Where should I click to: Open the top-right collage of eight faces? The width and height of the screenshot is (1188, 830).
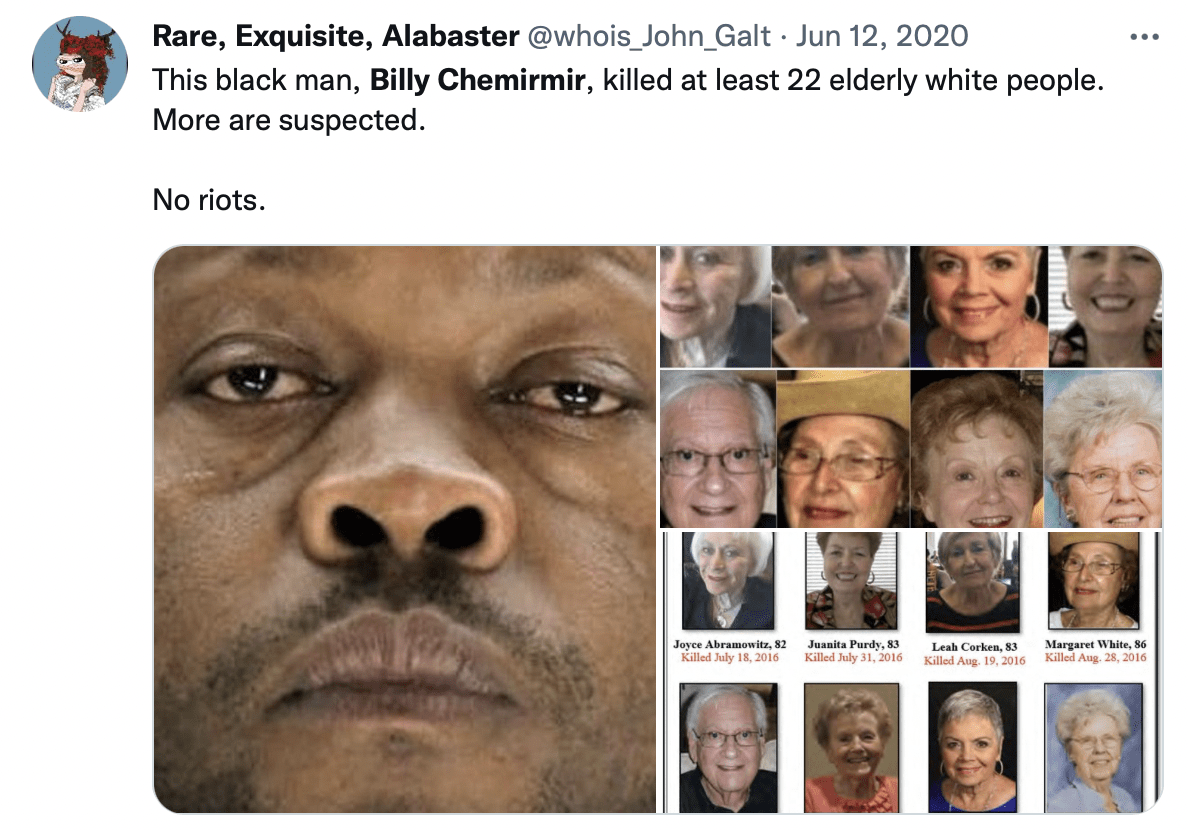click(x=911, y=387)
